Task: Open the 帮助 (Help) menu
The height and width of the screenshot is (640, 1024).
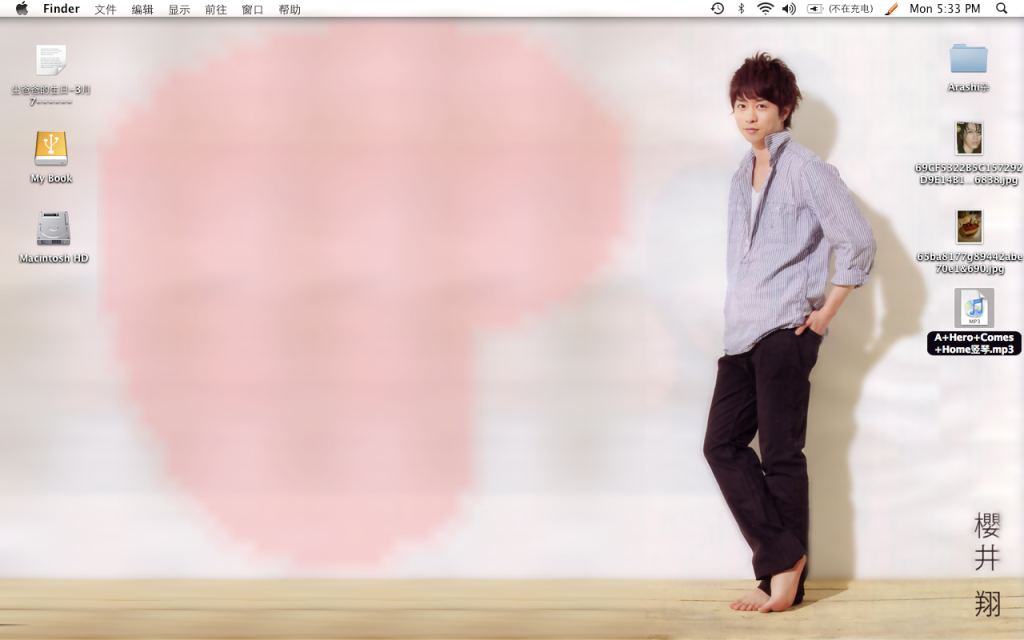Action: pyautogui.click(x=289, y=9)
